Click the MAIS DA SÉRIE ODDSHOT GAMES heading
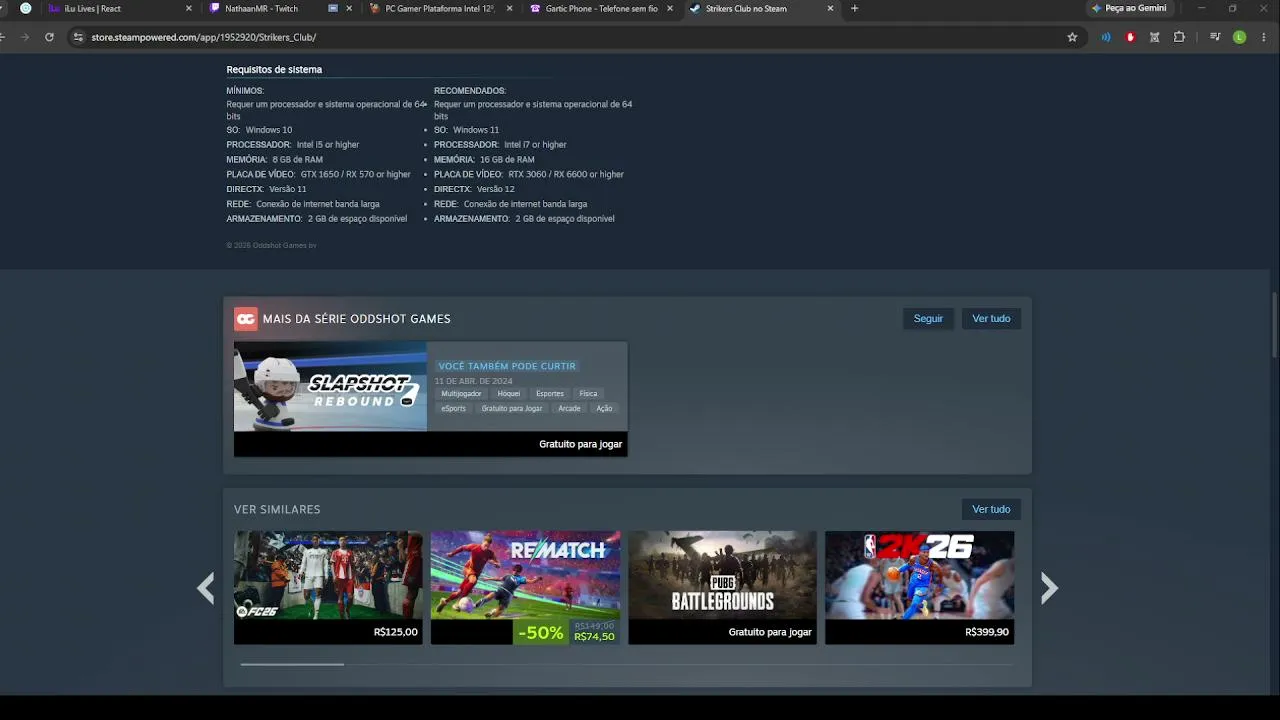 [x=357, y=319]
